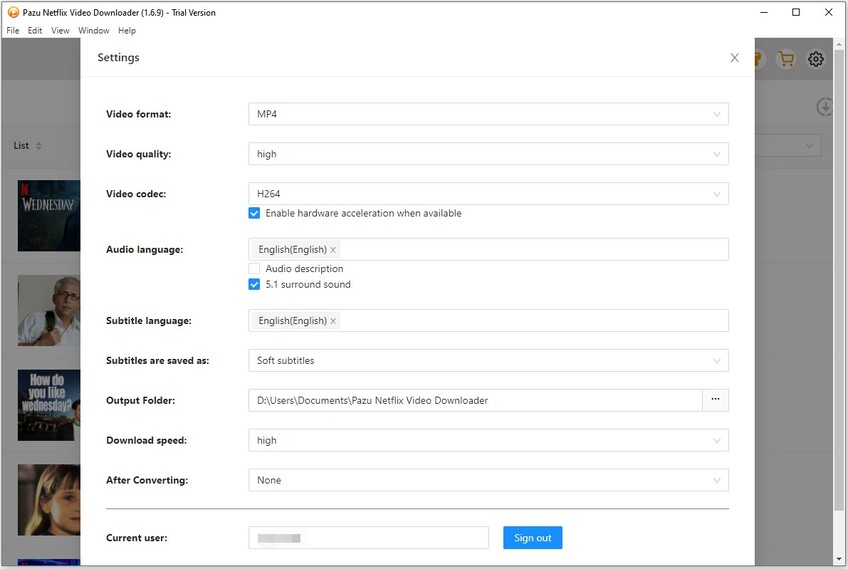The height and width of the screenshot is (569, 848).
Task: Expand the Video codec dropdown
Action: (488, 194)
